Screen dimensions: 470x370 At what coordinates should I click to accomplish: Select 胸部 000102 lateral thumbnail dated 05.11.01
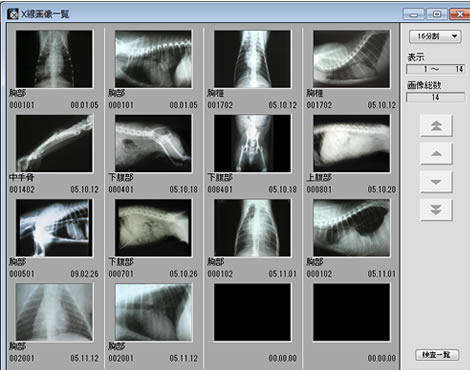click(351, 228)
